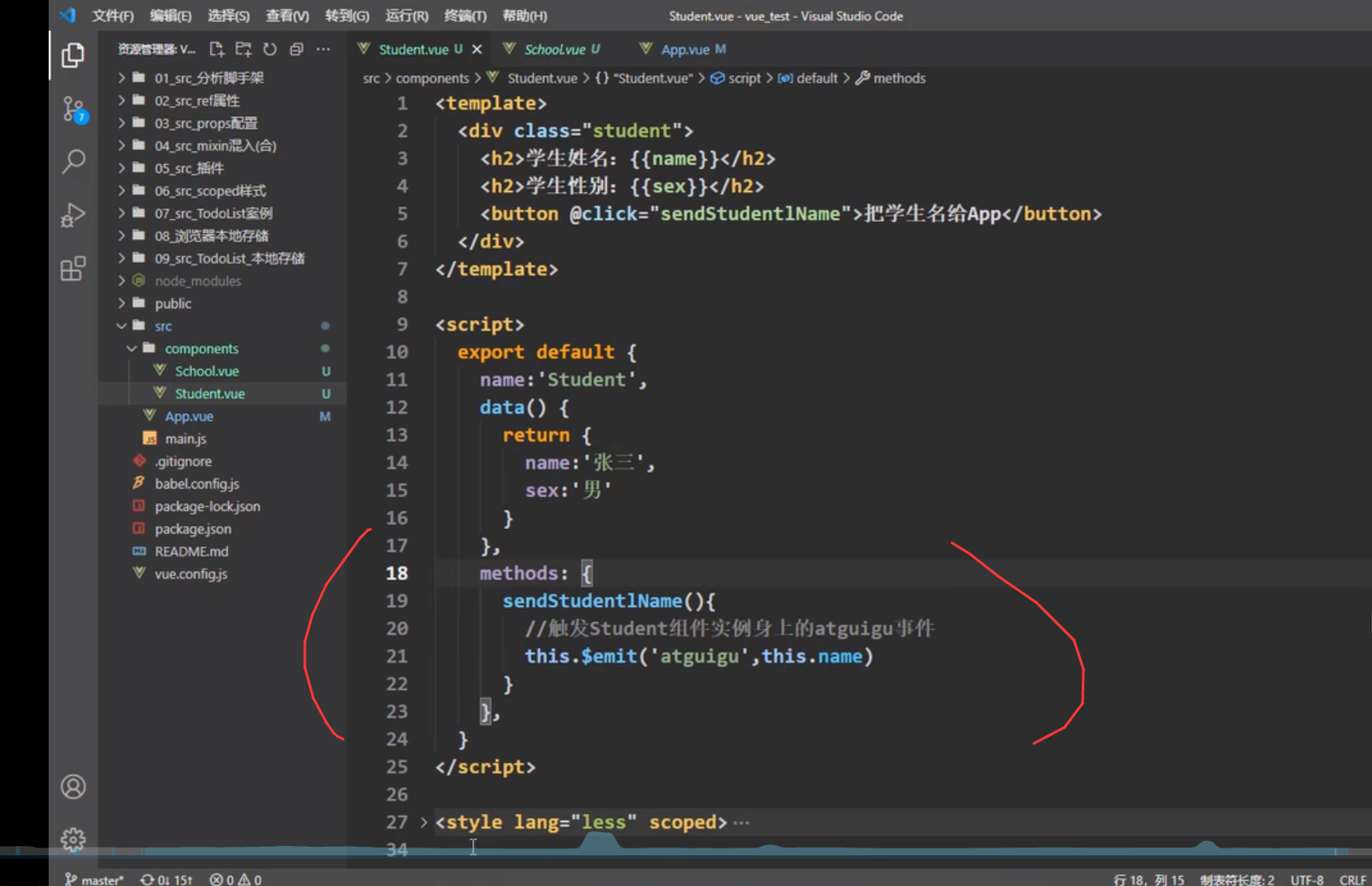The width and height of the screenshot is (1372, 886).
Task: Click the VS Code logo icon
Action: (67, 15)
